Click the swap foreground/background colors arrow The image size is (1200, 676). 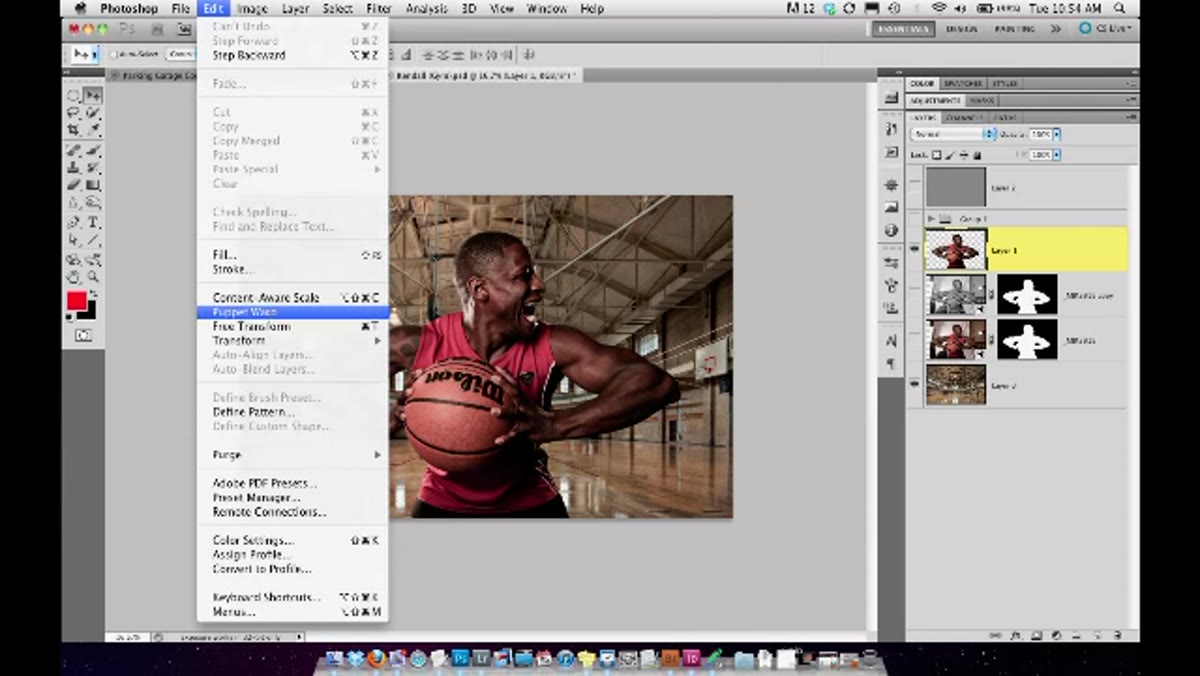click(x=93, y=294)
